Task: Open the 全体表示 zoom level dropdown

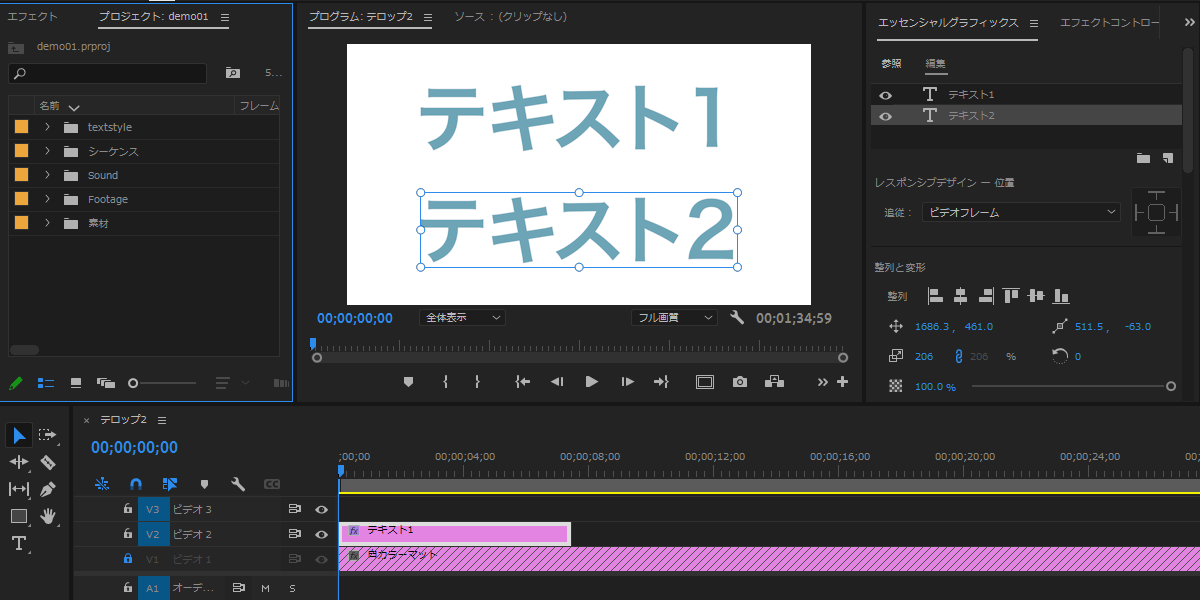Action: (x=462, y=317)
